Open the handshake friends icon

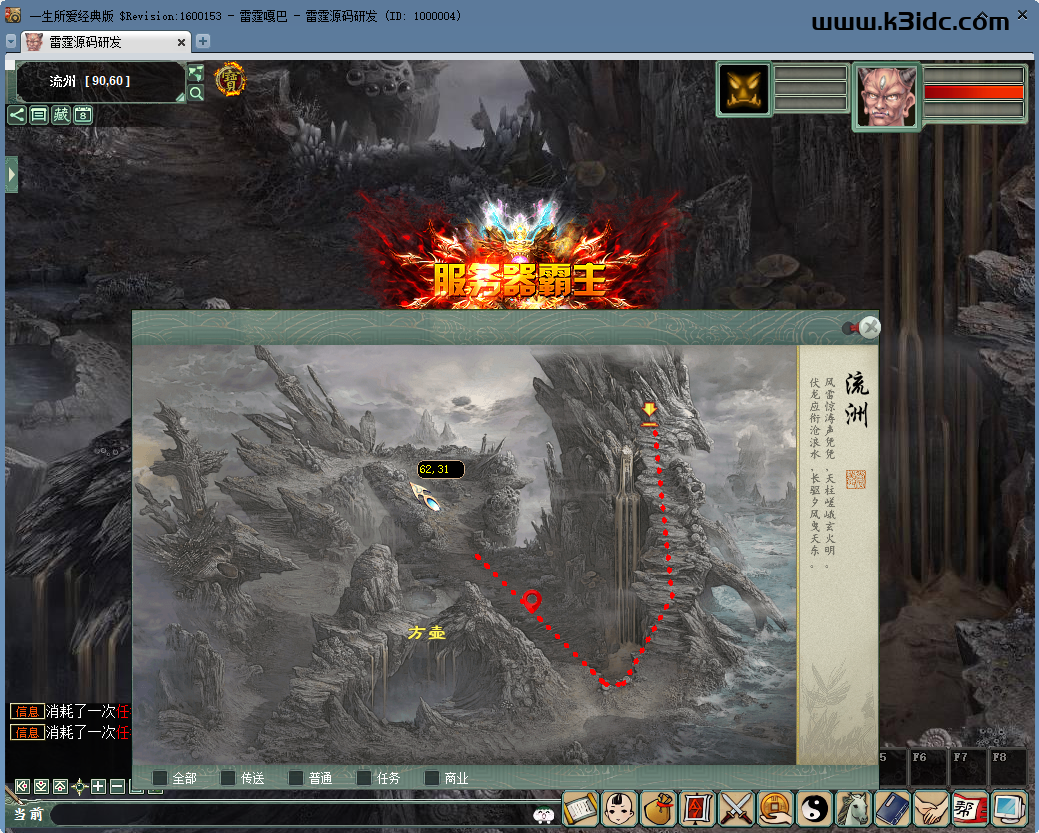coord(932,808)
